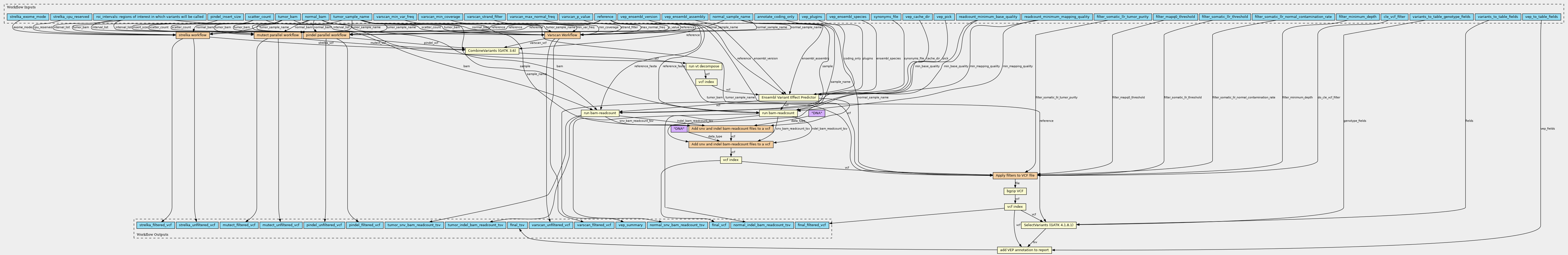Viewport: 1568px width, 255px height.
Task: Click the varscan_unfiltered_vcf output node
Action: [550, 225]
